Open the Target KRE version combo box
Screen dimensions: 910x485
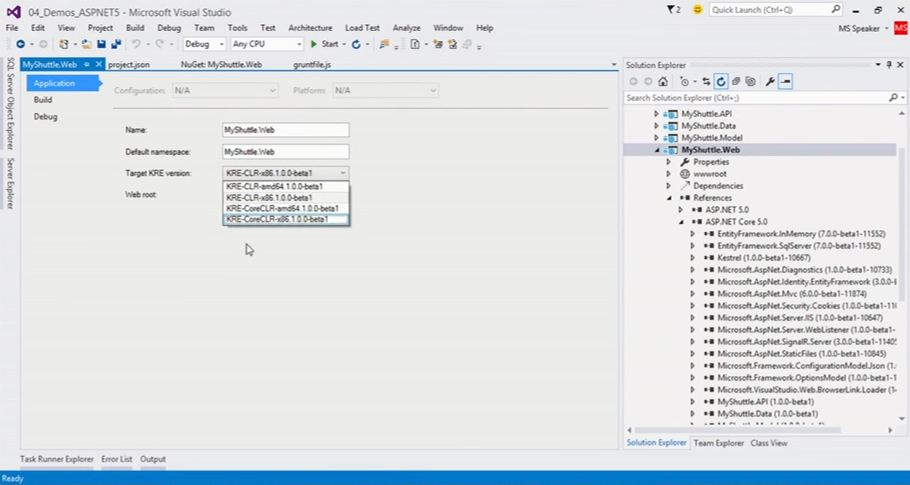point(286,173)
